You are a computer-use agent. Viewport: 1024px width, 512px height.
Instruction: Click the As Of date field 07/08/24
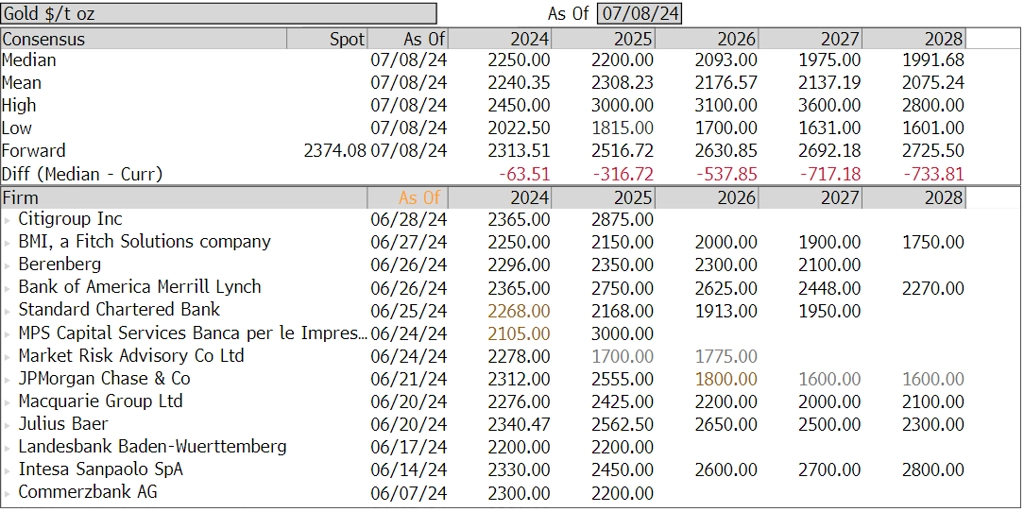coord(639,13)
